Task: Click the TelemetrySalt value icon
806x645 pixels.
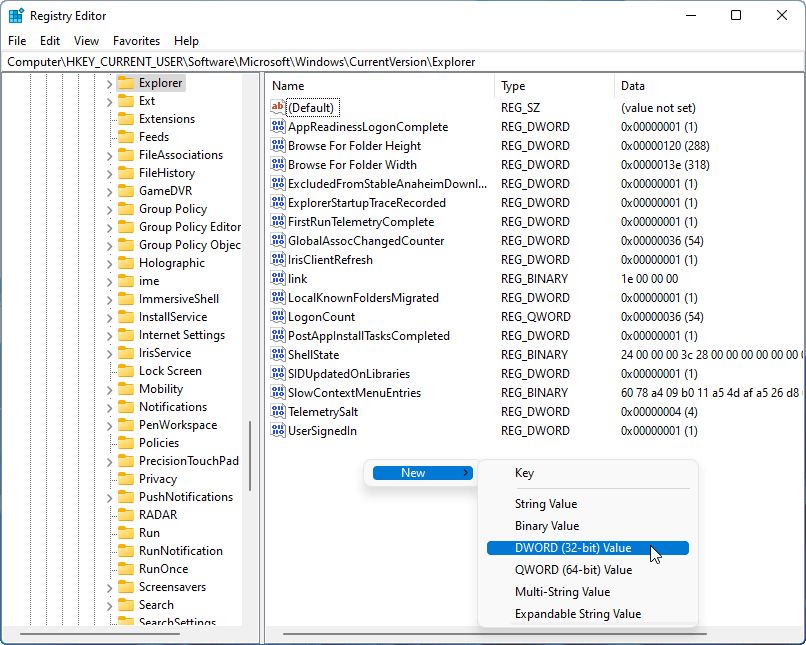Action: coord(278,412)
